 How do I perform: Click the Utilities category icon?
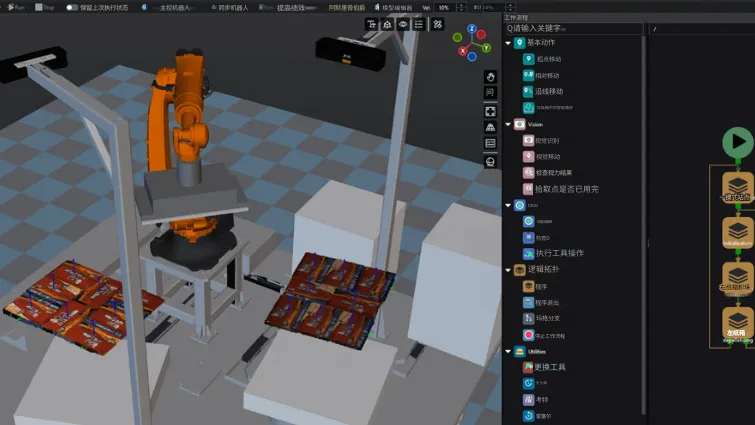pyautogui.click(x=520, y=351)
